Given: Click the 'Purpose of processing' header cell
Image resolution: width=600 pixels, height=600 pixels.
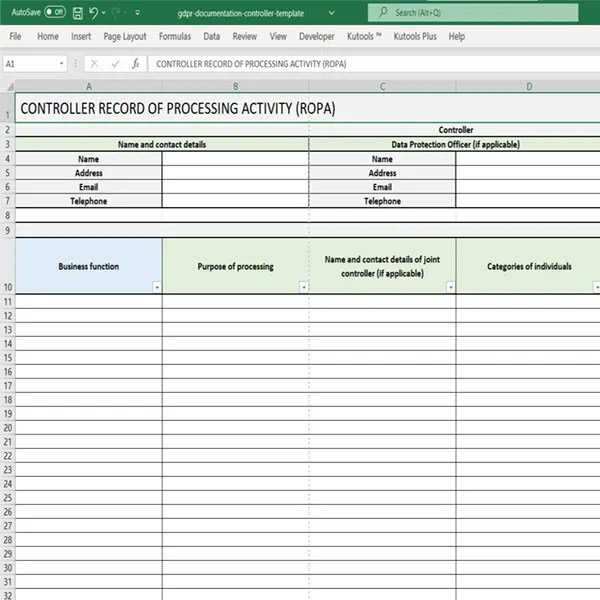Looking at the screenshot, I should (x=236, y=266).
